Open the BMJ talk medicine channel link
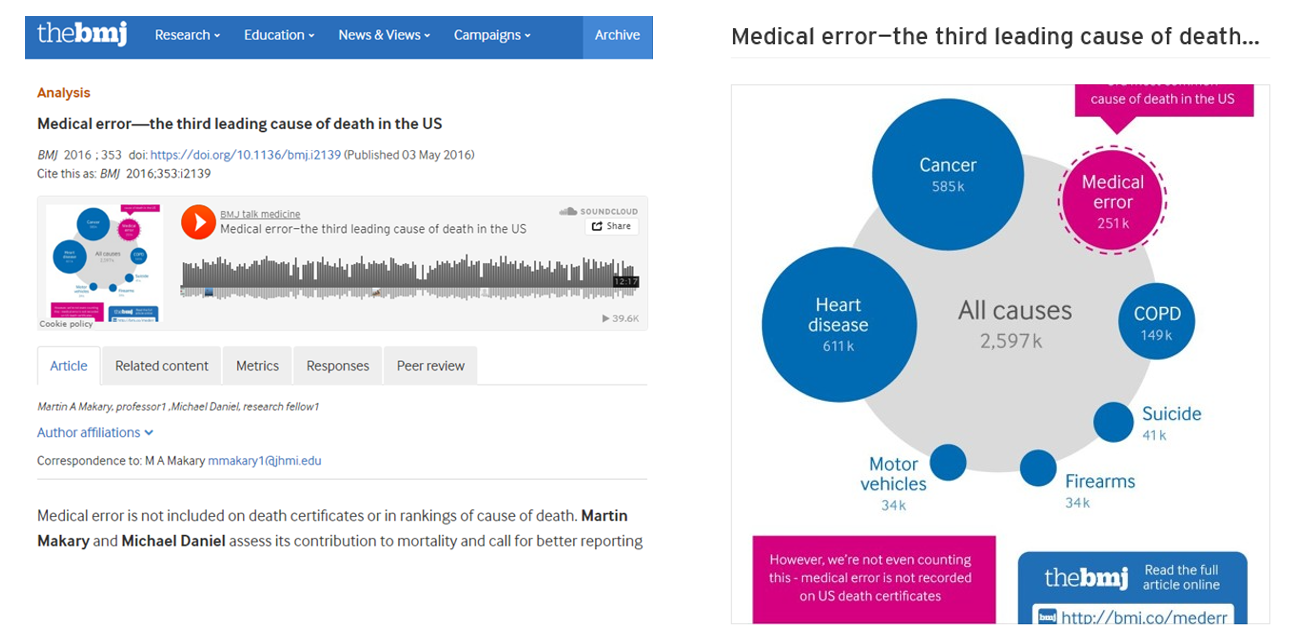Viewport: 1292px width, 638px height. click(x=260, y=214)
